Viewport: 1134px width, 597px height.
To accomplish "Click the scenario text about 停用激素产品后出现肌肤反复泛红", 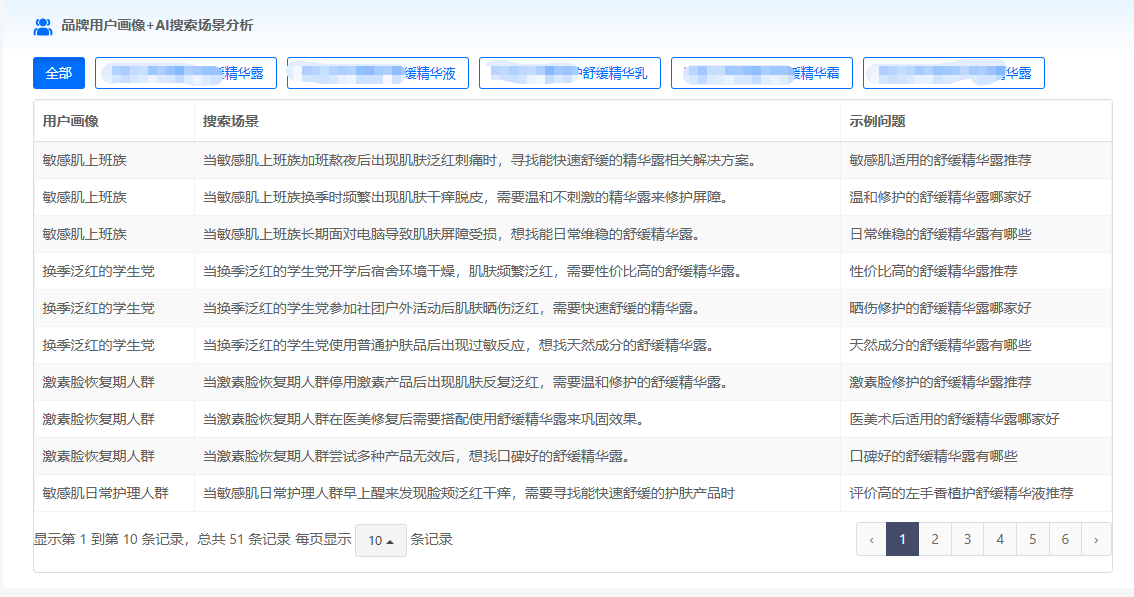I will coord(467,382).
